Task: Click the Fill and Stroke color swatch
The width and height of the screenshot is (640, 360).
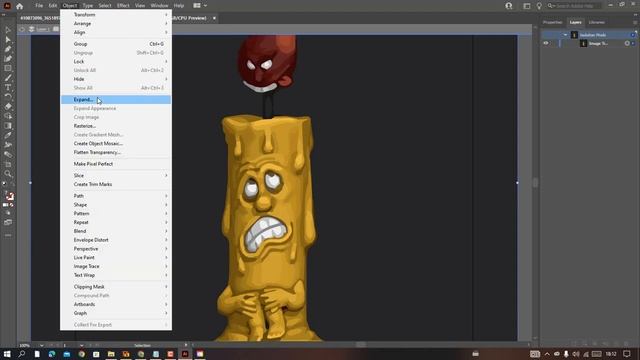Action: (x=8, y=196)
